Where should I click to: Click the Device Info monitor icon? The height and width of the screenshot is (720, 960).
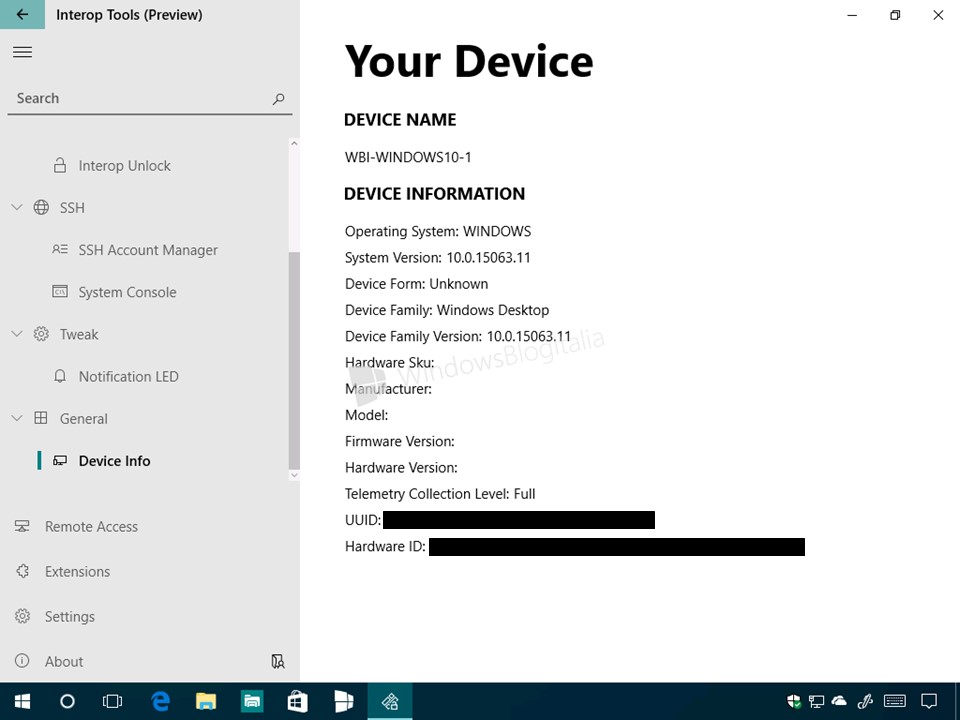coord(60,460)
